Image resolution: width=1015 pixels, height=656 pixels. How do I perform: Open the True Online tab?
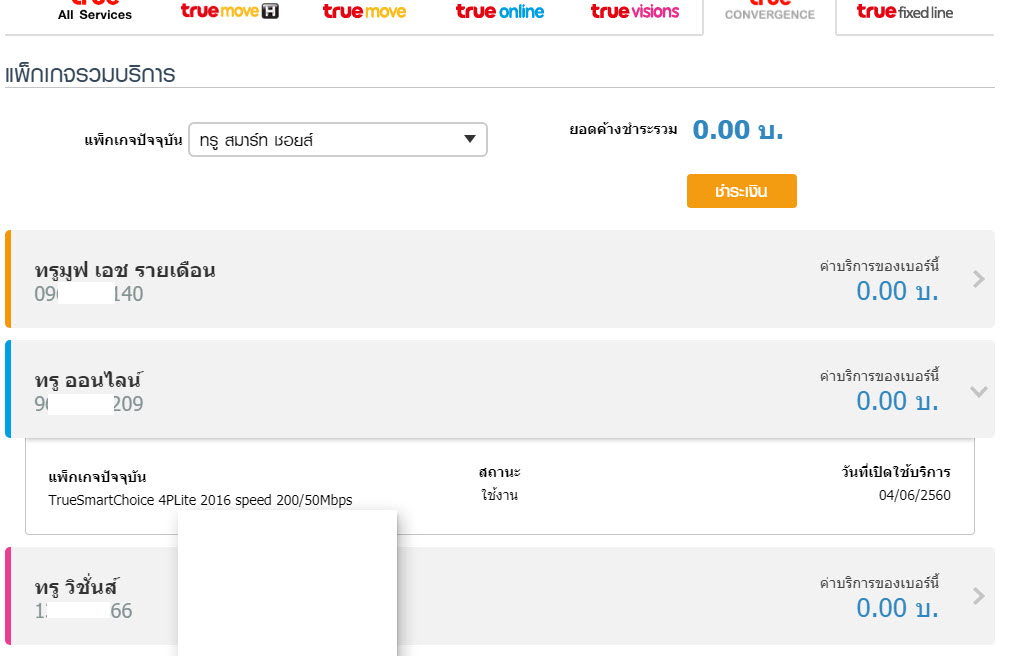(500, 11)
